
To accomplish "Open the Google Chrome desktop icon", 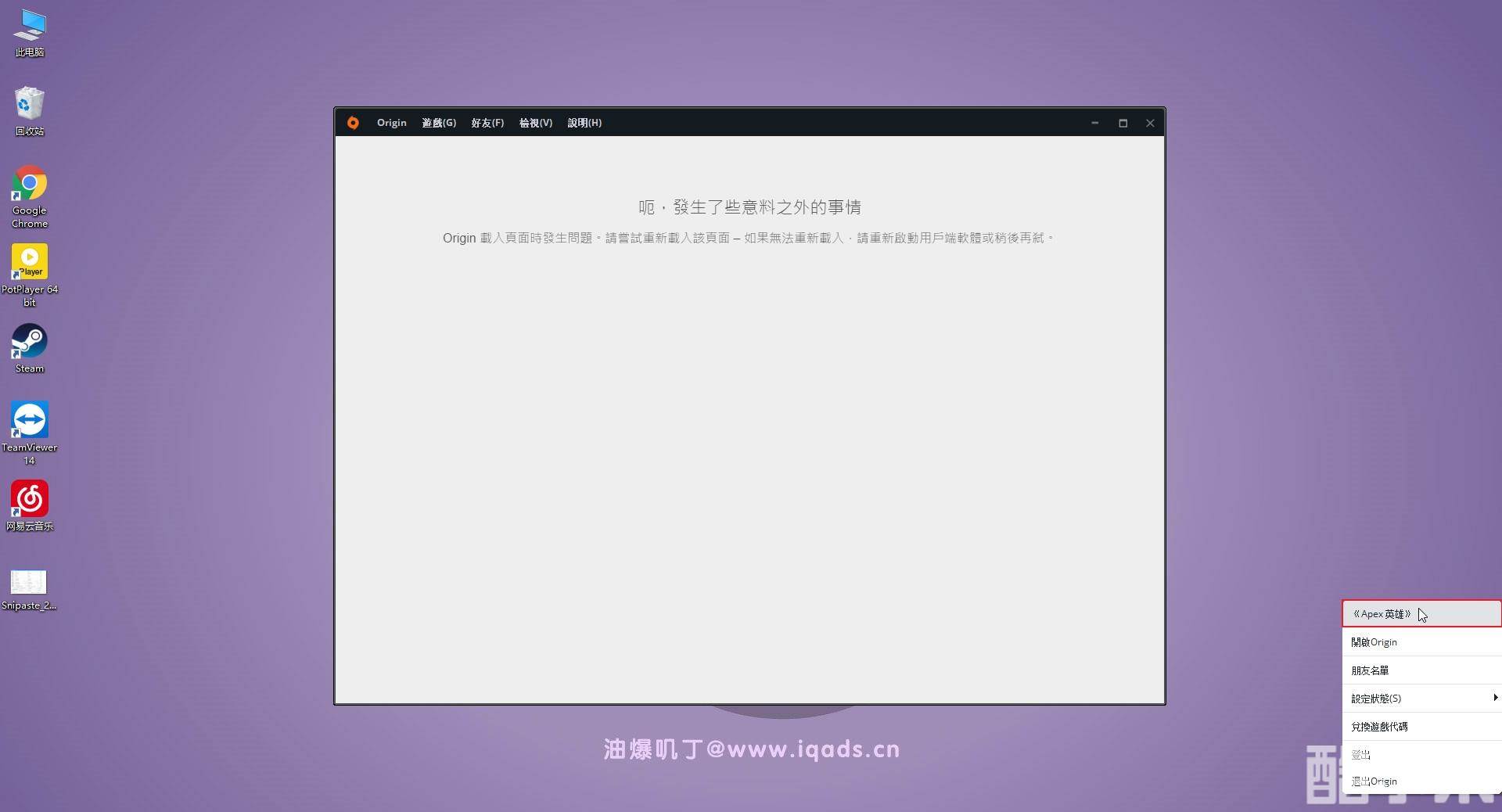I will coord(30,185).
